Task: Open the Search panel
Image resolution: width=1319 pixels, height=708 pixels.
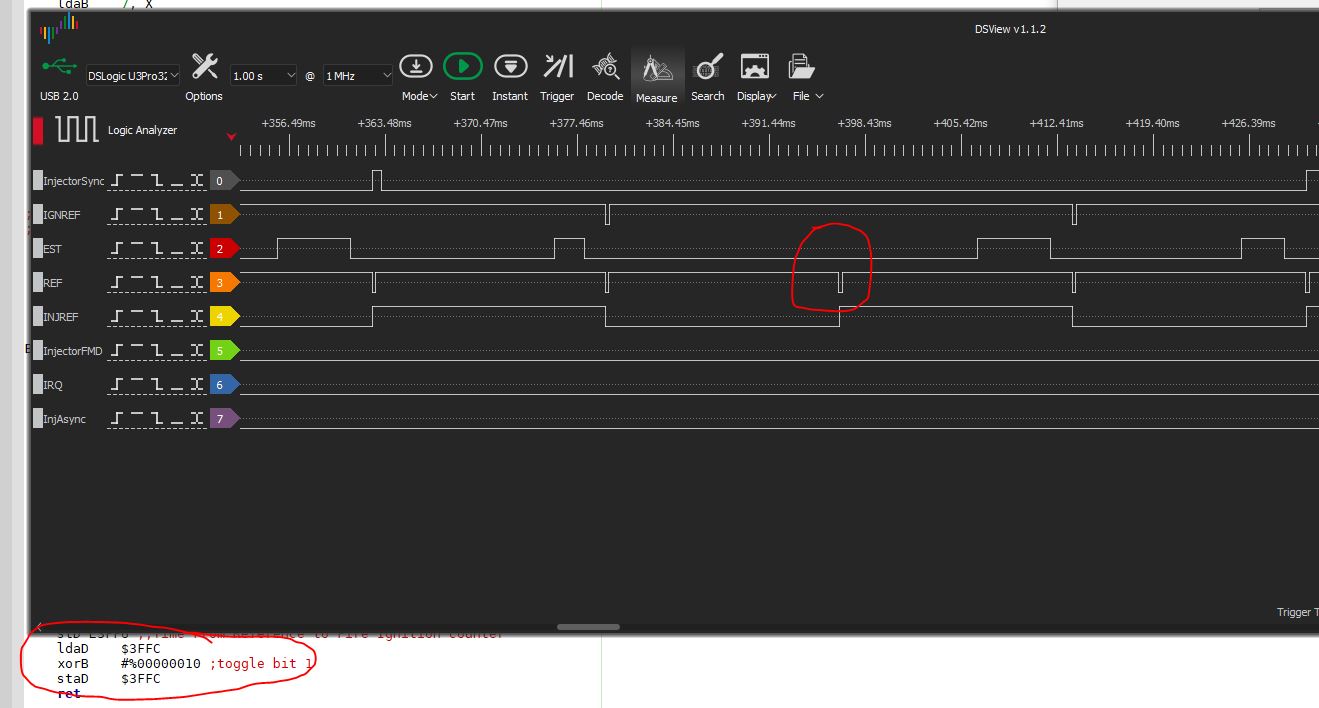Action: 707,77
